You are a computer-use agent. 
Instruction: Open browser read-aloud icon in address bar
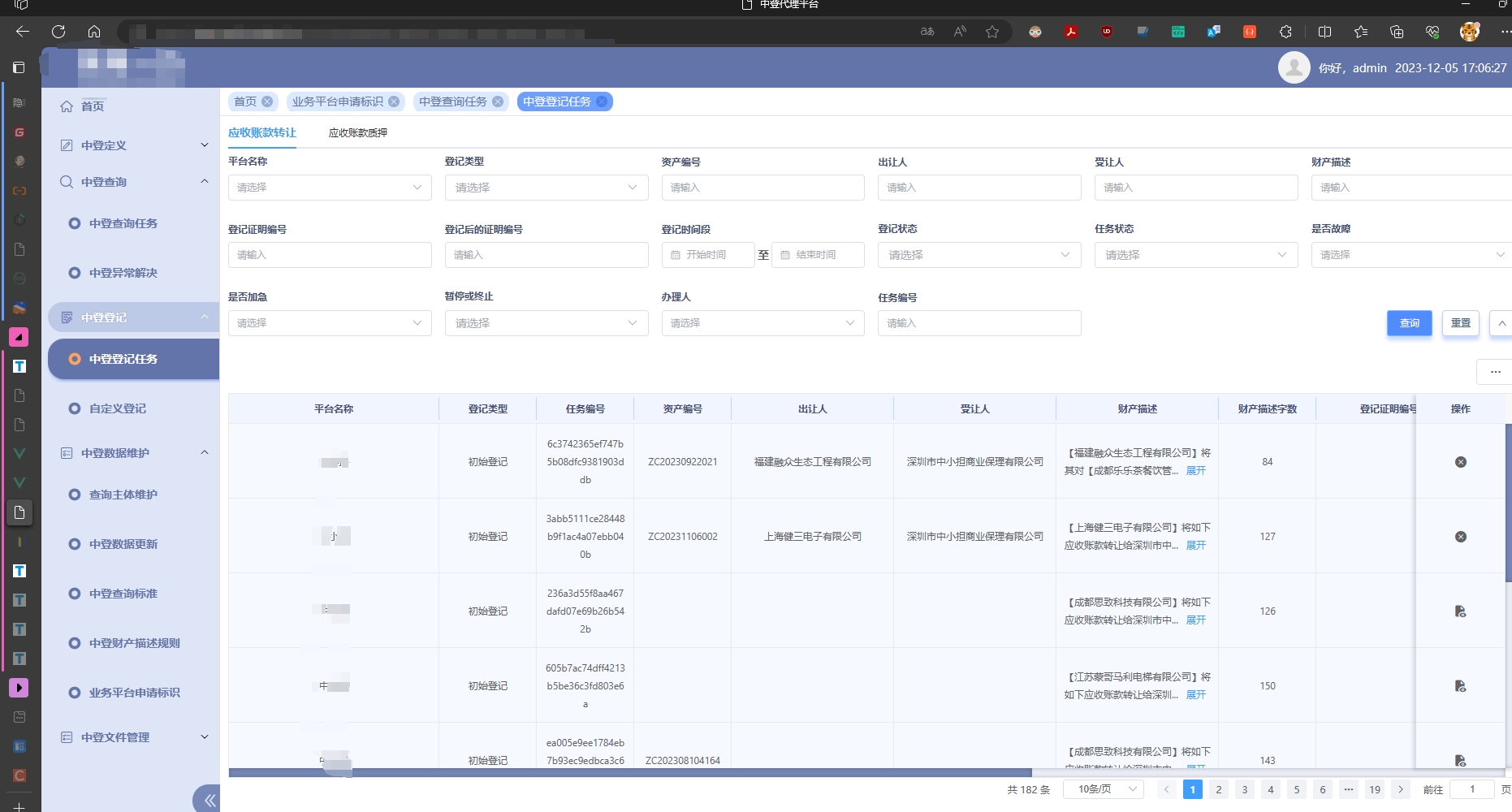tap(960, 32)
